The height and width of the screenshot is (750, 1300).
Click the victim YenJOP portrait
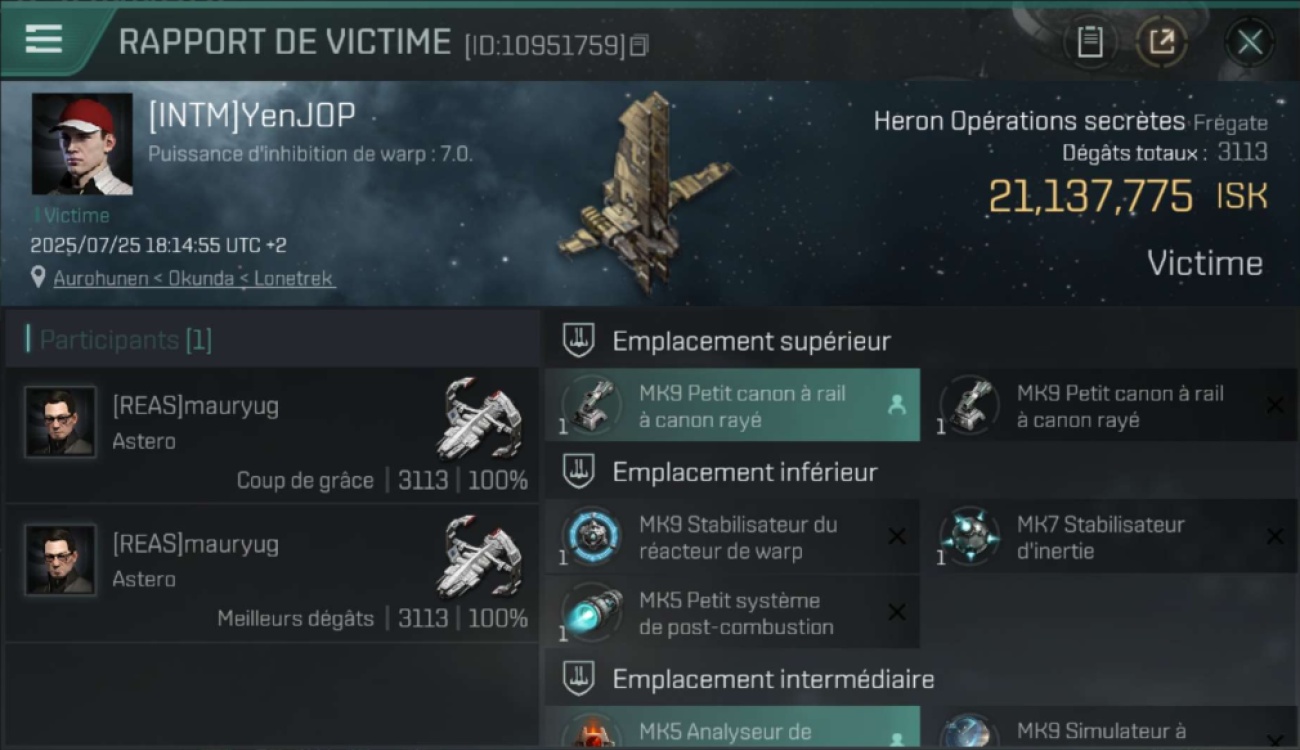pyautogui.click(x=82, y=144)
